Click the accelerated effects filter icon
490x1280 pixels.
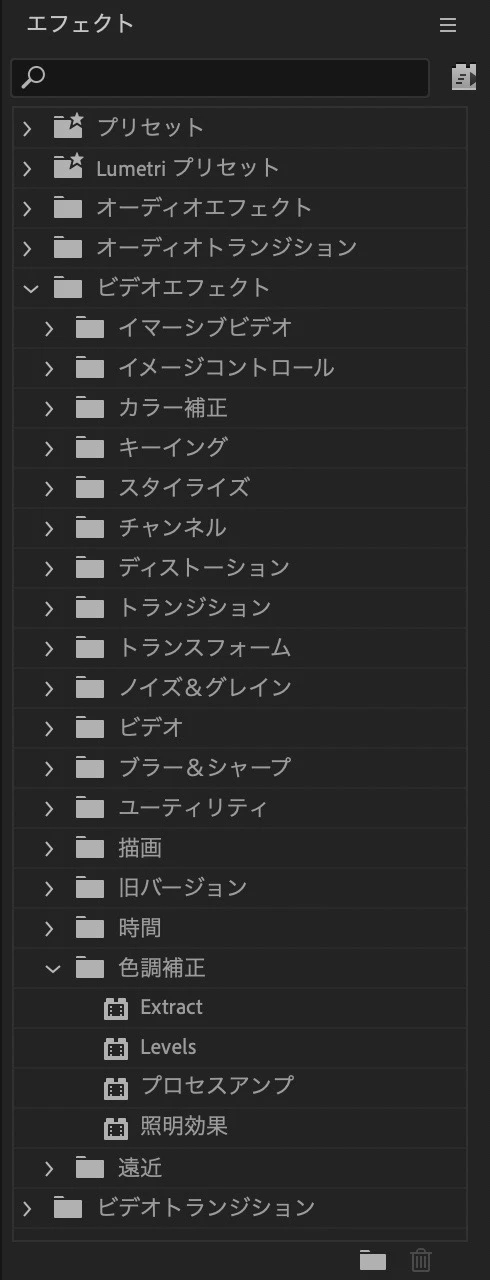[x=464, y=77]
